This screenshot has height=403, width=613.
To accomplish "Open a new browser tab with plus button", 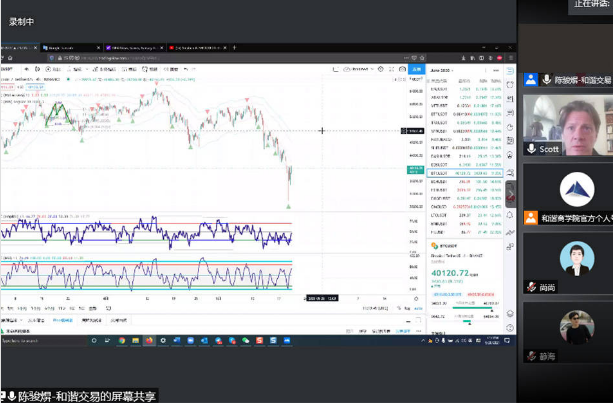I will pos(236,47).
